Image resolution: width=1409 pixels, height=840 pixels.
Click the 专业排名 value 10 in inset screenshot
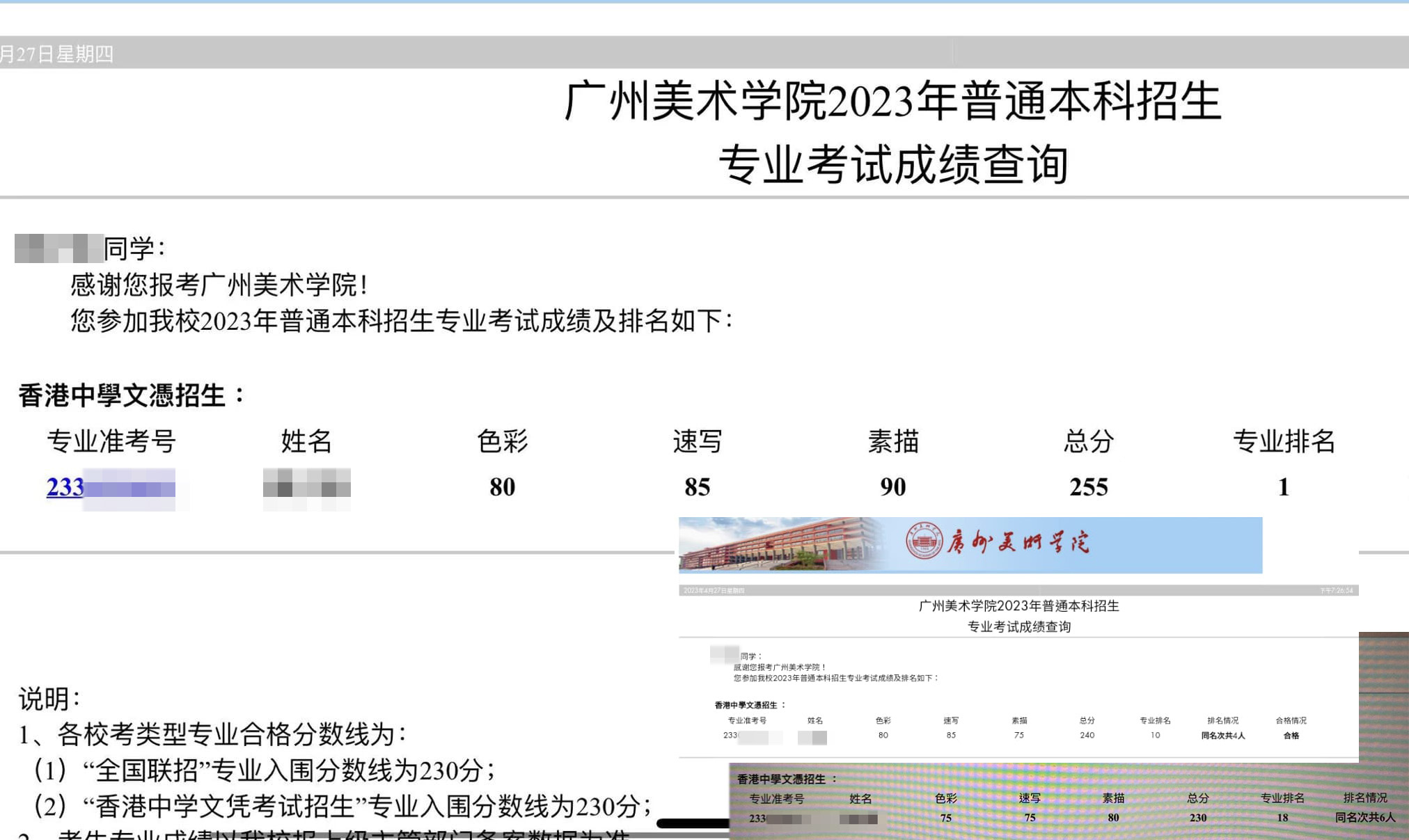coord(1155,735)
